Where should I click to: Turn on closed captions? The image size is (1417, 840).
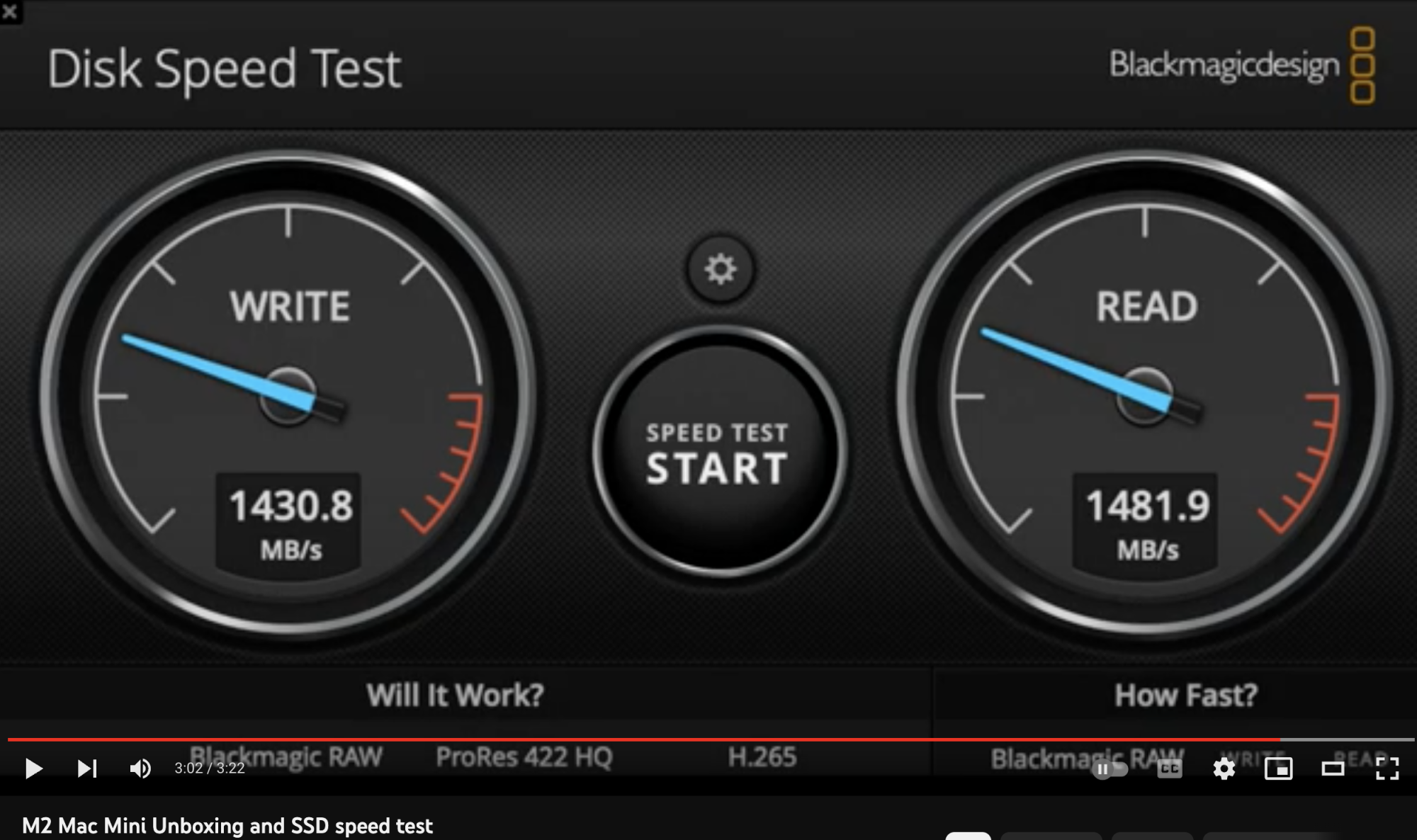tap(1170, 768)
